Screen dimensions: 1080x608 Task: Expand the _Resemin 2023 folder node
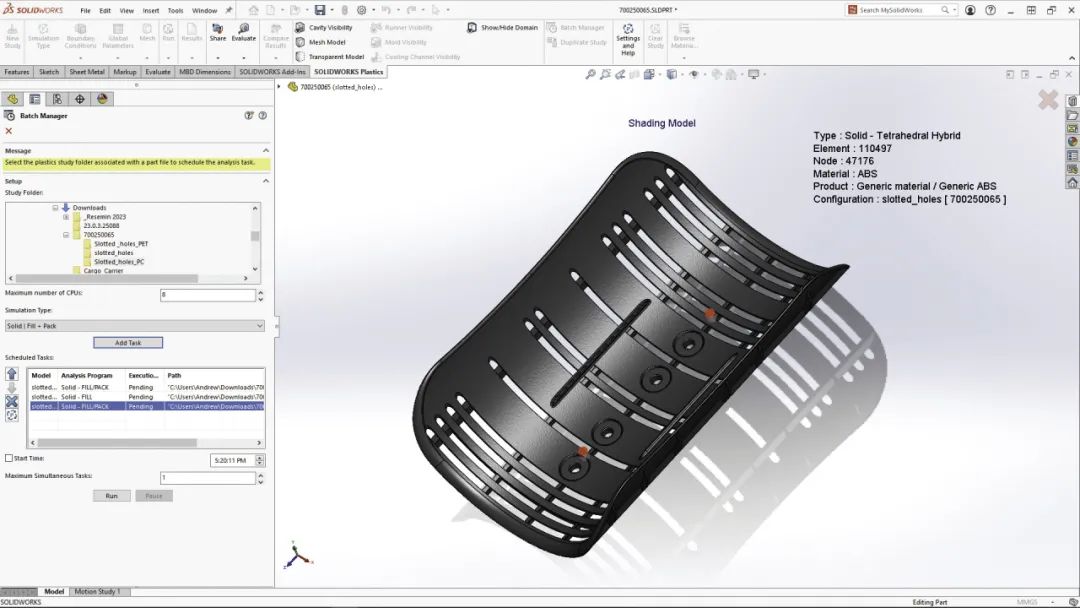click(65, 217)
